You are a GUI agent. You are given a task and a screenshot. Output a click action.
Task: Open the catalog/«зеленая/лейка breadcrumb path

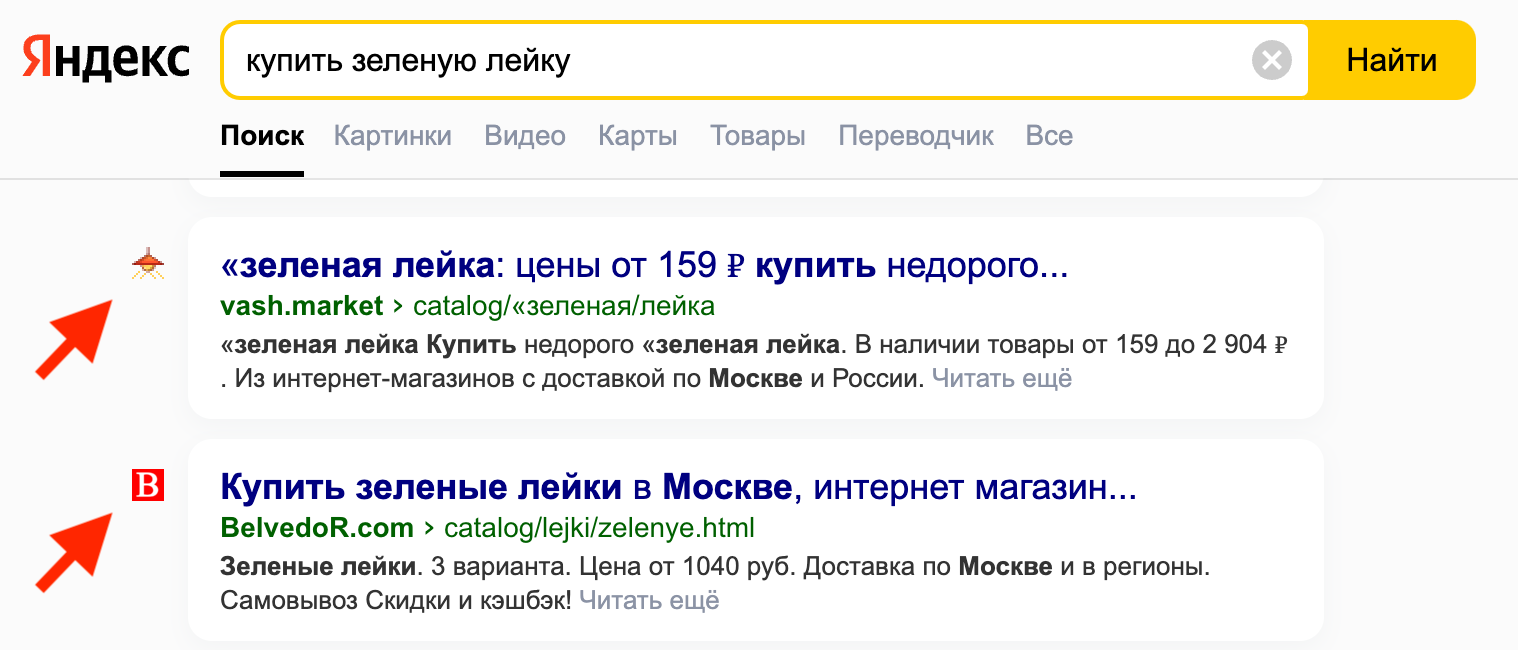[x=564, y=305]
